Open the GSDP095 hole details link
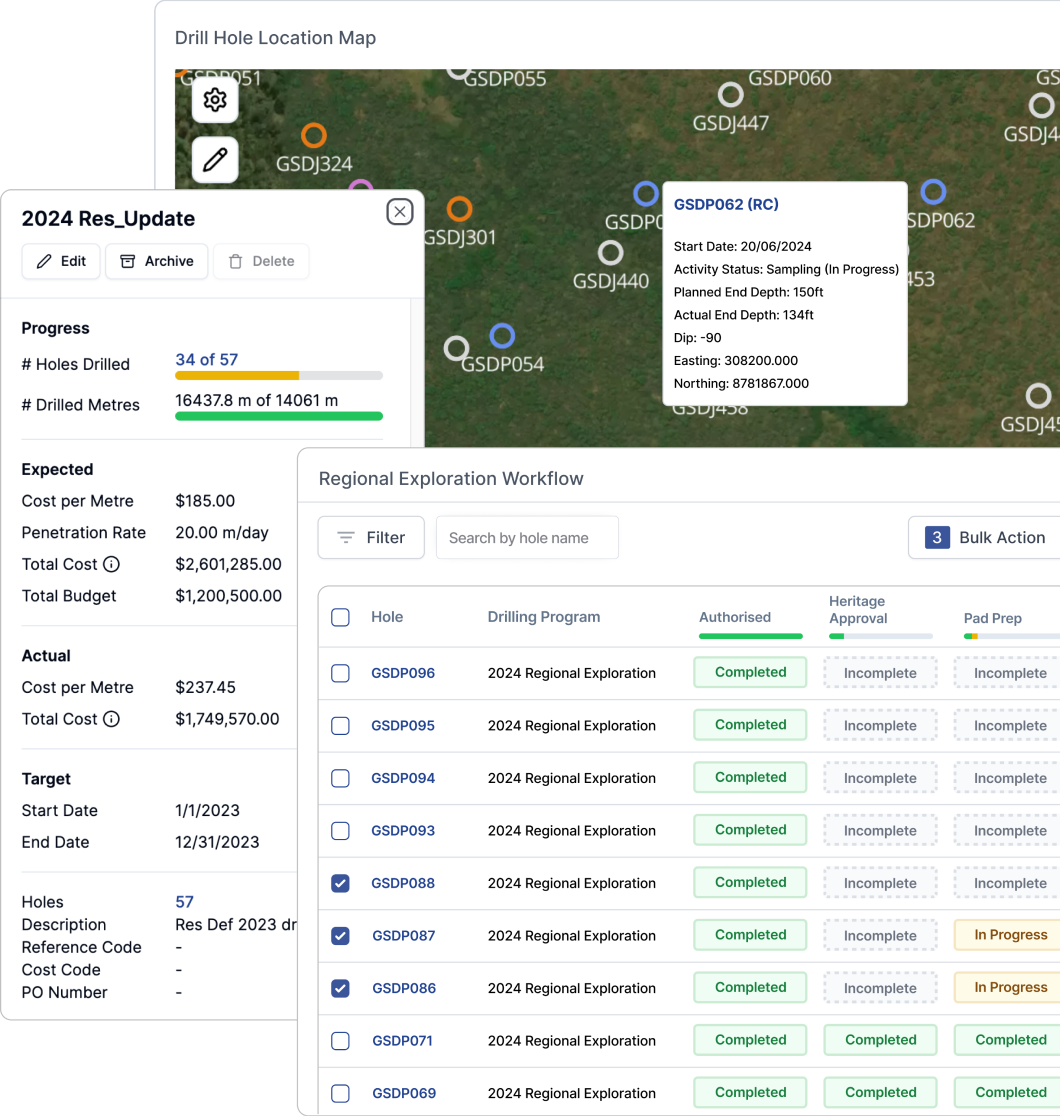This screenshot has height=1116, width=1060. tap(403, 724)
